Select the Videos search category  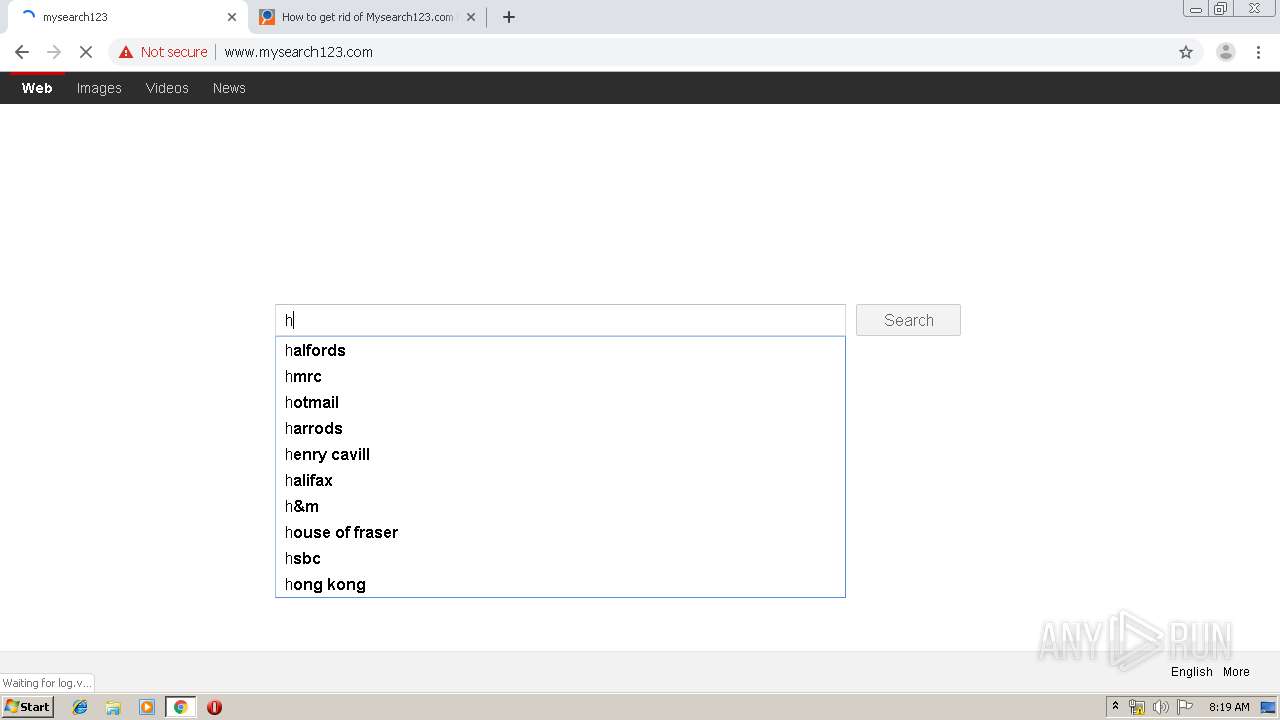[167, 88]
